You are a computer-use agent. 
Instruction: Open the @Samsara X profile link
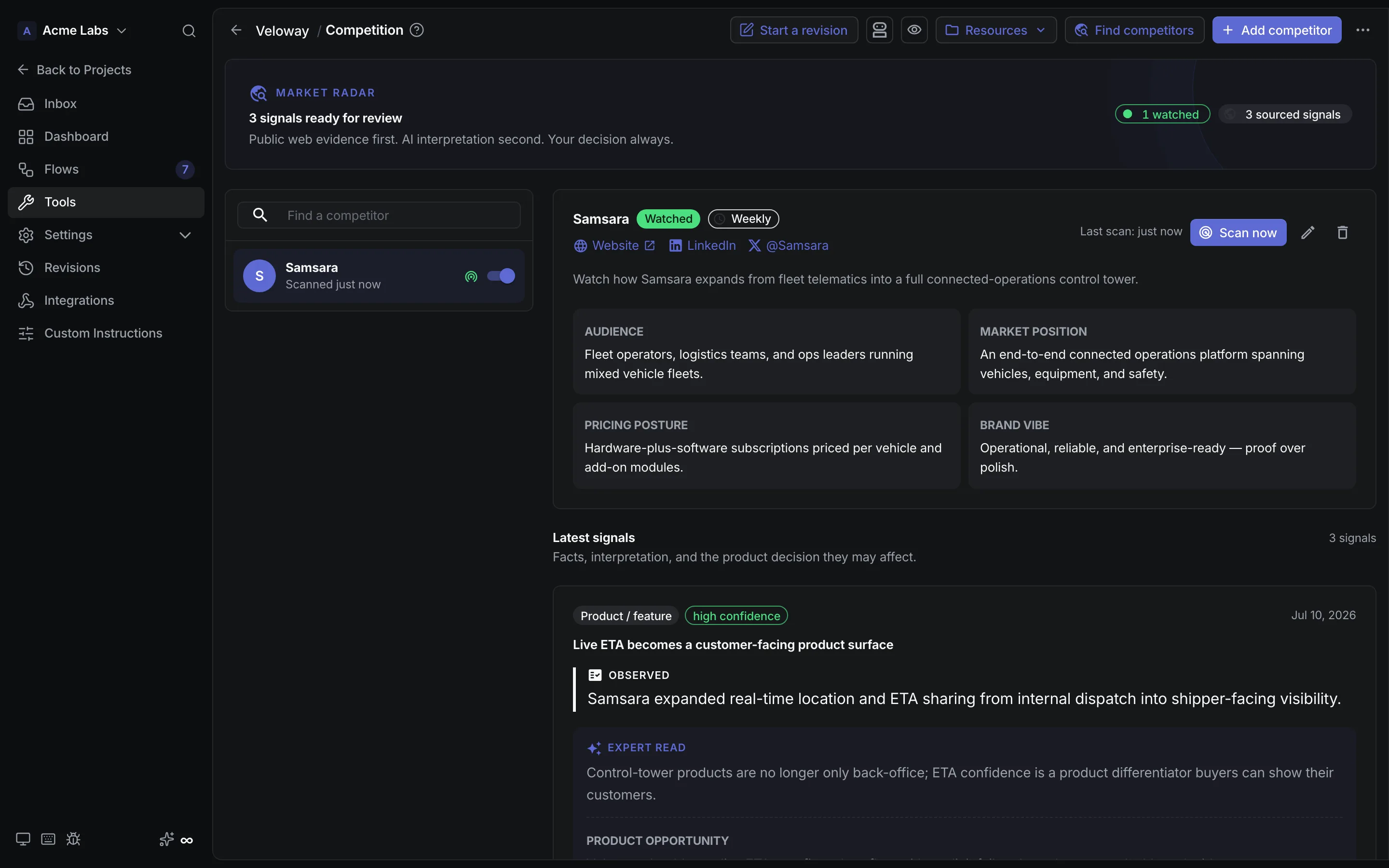tap(788, 246)
